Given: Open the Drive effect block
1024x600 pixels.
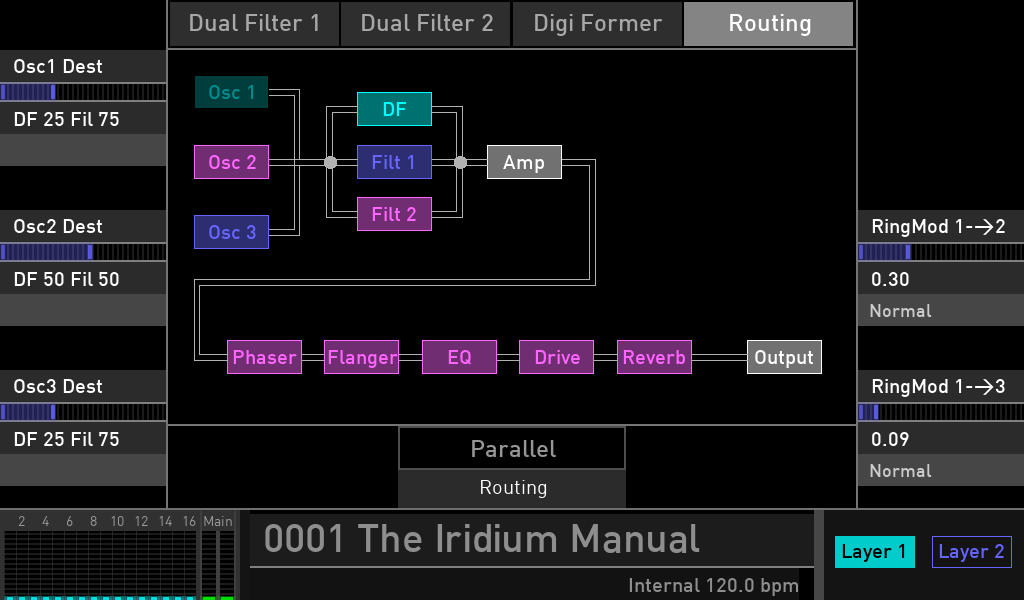Looking at the screenshot, I should tap(556, 357).
